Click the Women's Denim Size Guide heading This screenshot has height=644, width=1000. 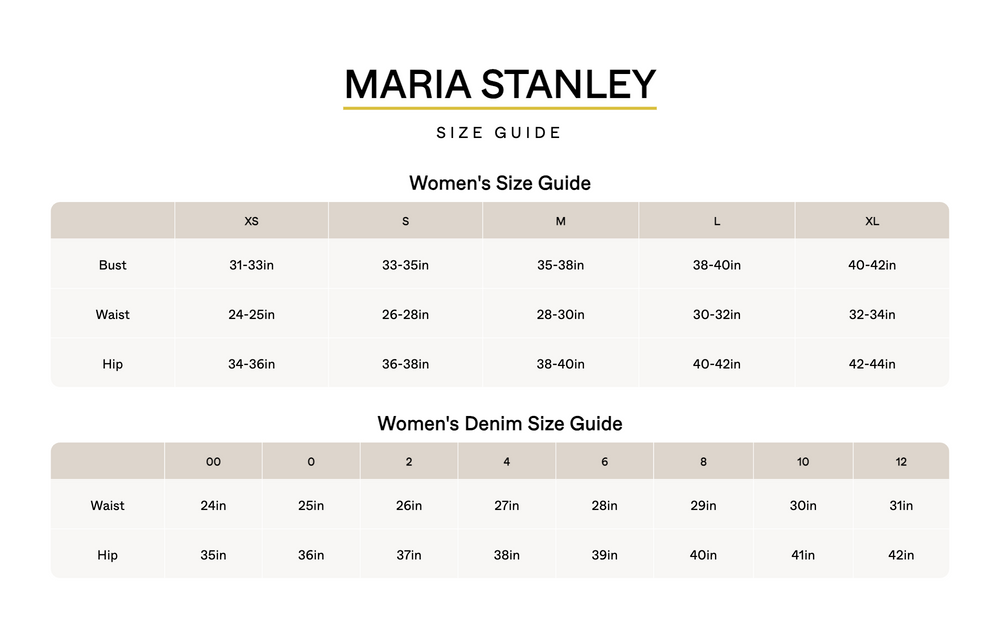500,423
